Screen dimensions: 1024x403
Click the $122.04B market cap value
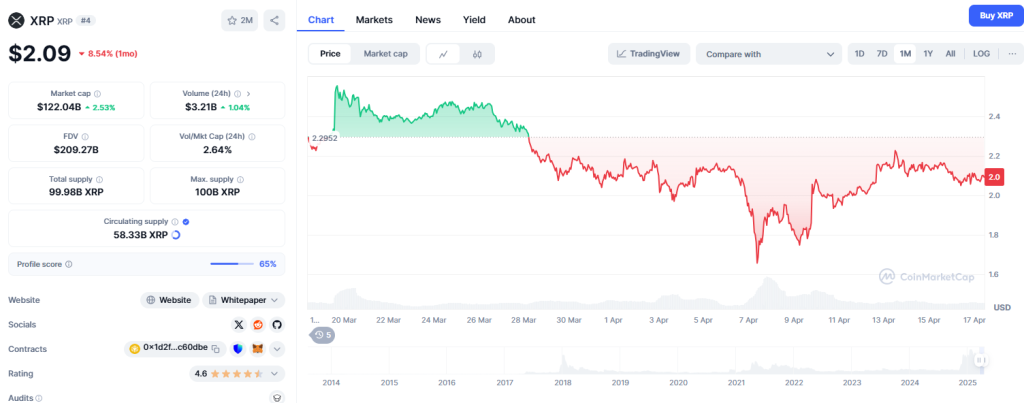click(x=59, y=106)
